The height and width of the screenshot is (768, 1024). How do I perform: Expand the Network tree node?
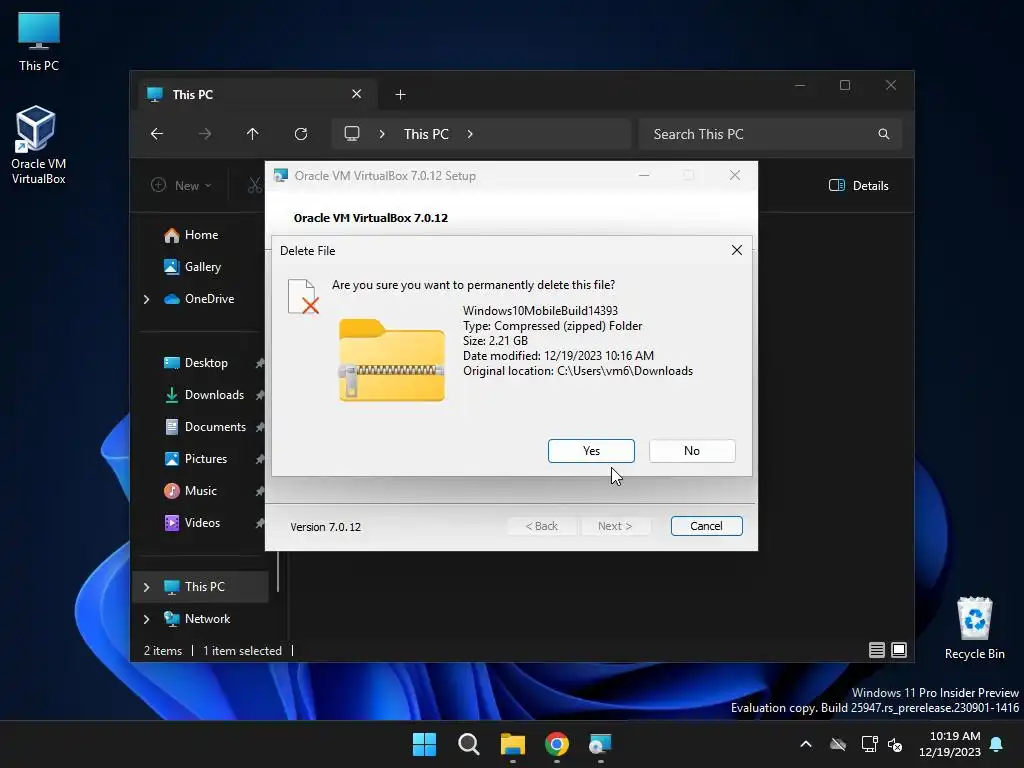pos(146,619)
